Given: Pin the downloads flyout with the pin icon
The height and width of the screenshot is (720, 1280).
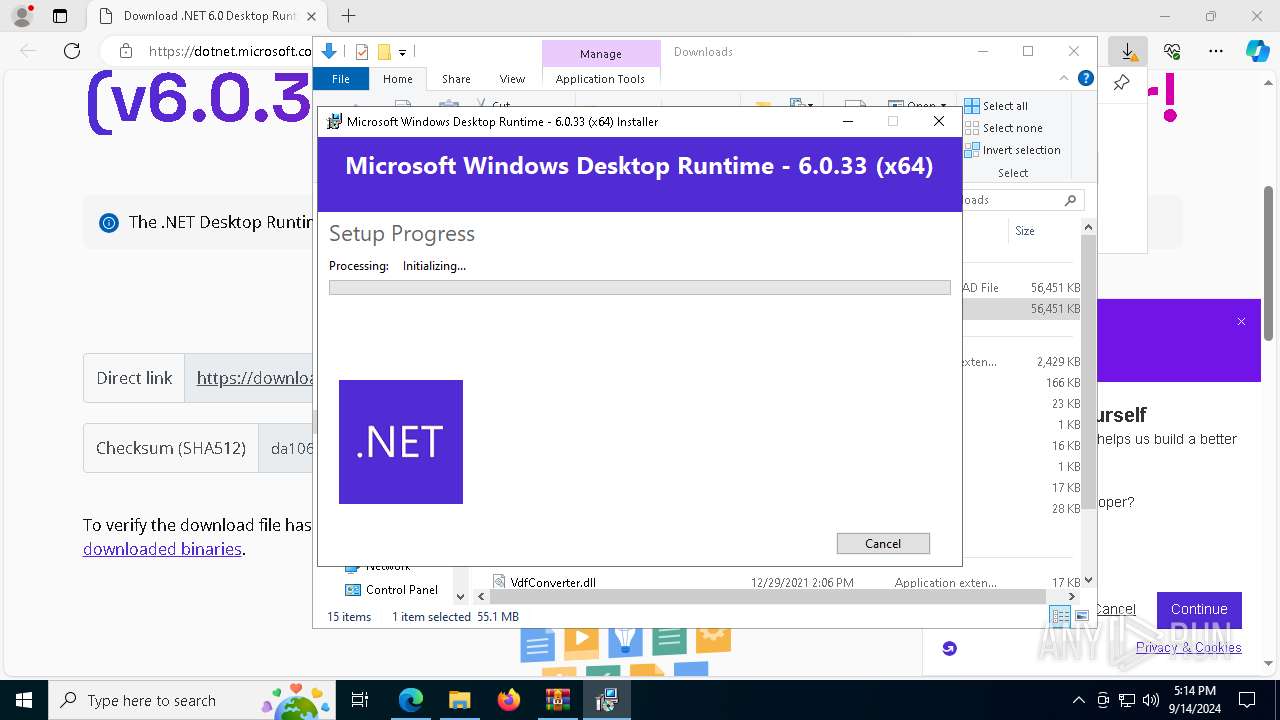Looking at the screenshot, I should (x=1121, y=83).
